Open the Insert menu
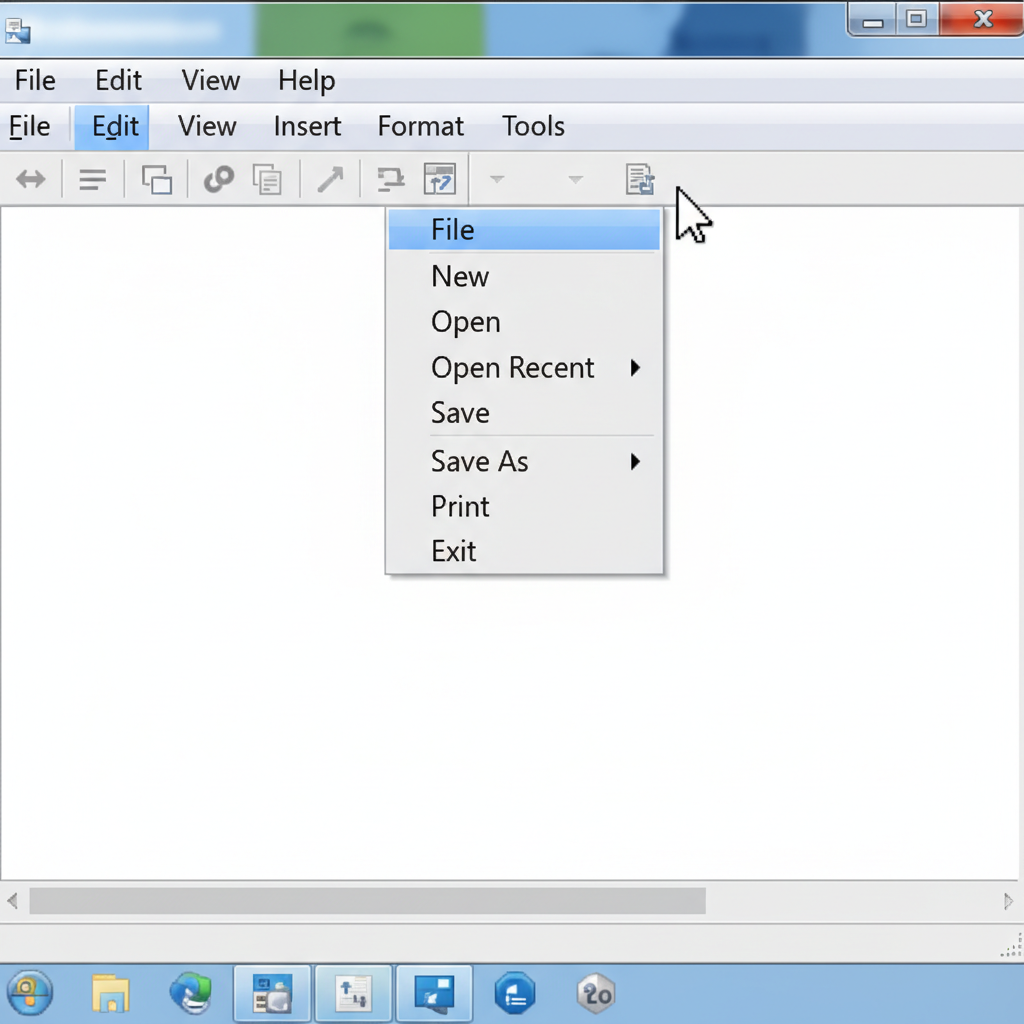This screenshot has height=1024, width=1024. point(307,127)
